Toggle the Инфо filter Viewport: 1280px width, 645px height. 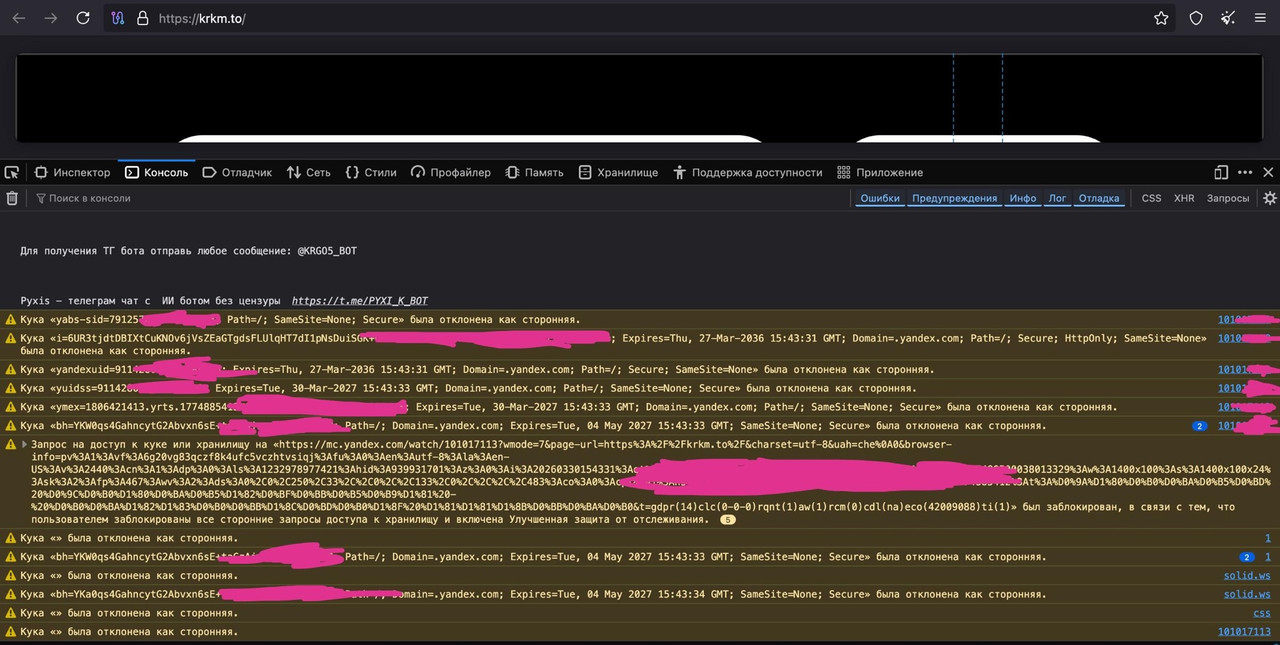[x=1023, y=198]
